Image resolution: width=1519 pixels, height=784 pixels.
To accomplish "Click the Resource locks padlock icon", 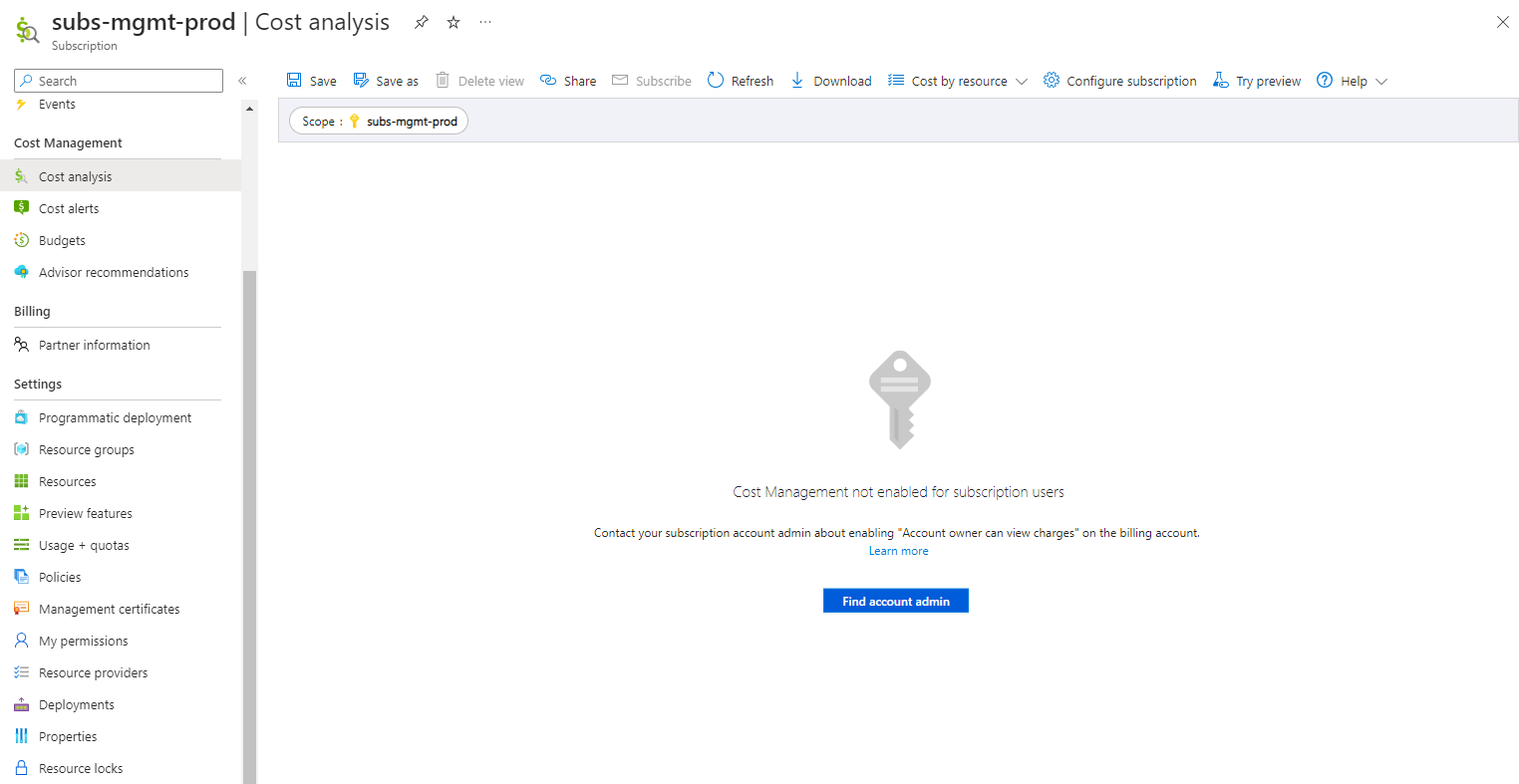I will (x=21, y=768).
